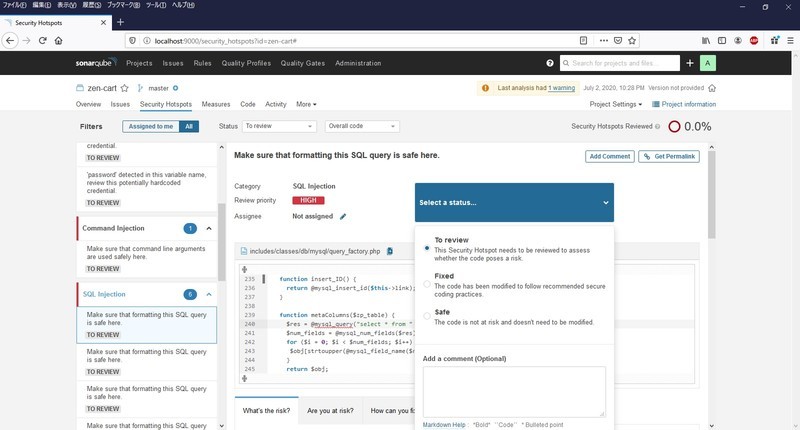
Task: Expand code lines above line 235
Action: coord(244,269)
